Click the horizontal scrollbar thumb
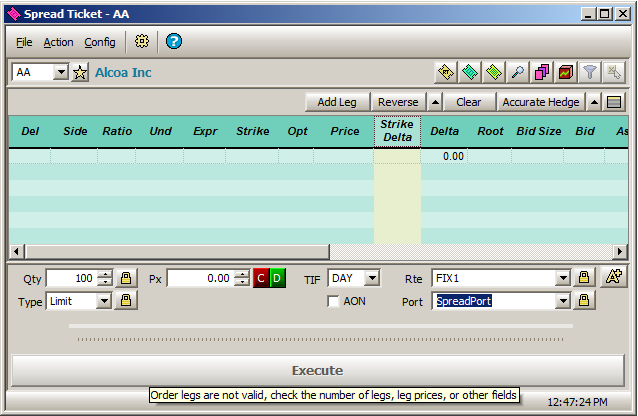Viewport: 638px width, 416px height. (177, 252)
